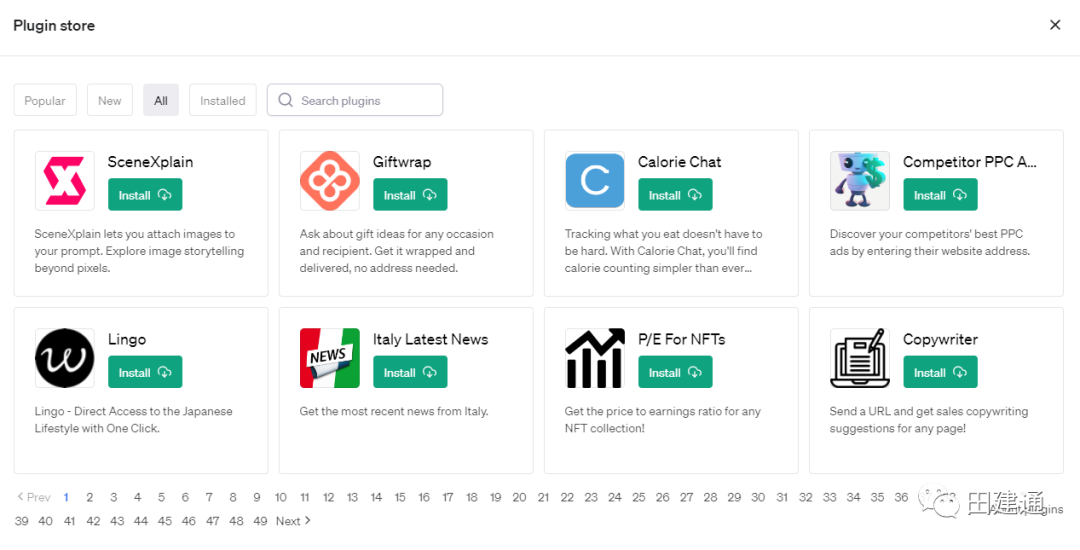Click the Calorie Chat logo icon

point(594,181)
